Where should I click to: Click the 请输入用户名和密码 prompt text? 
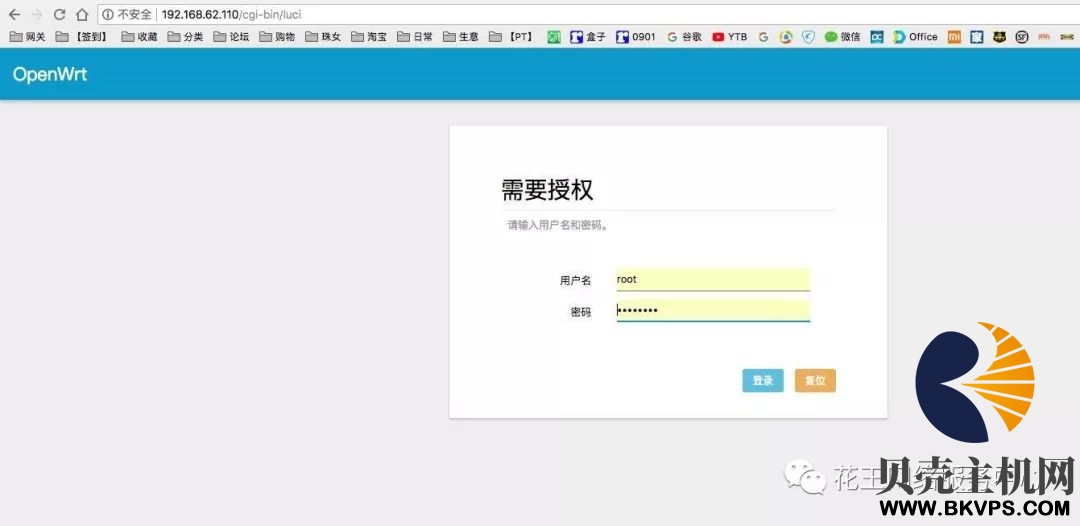click(x=558, y=225)
